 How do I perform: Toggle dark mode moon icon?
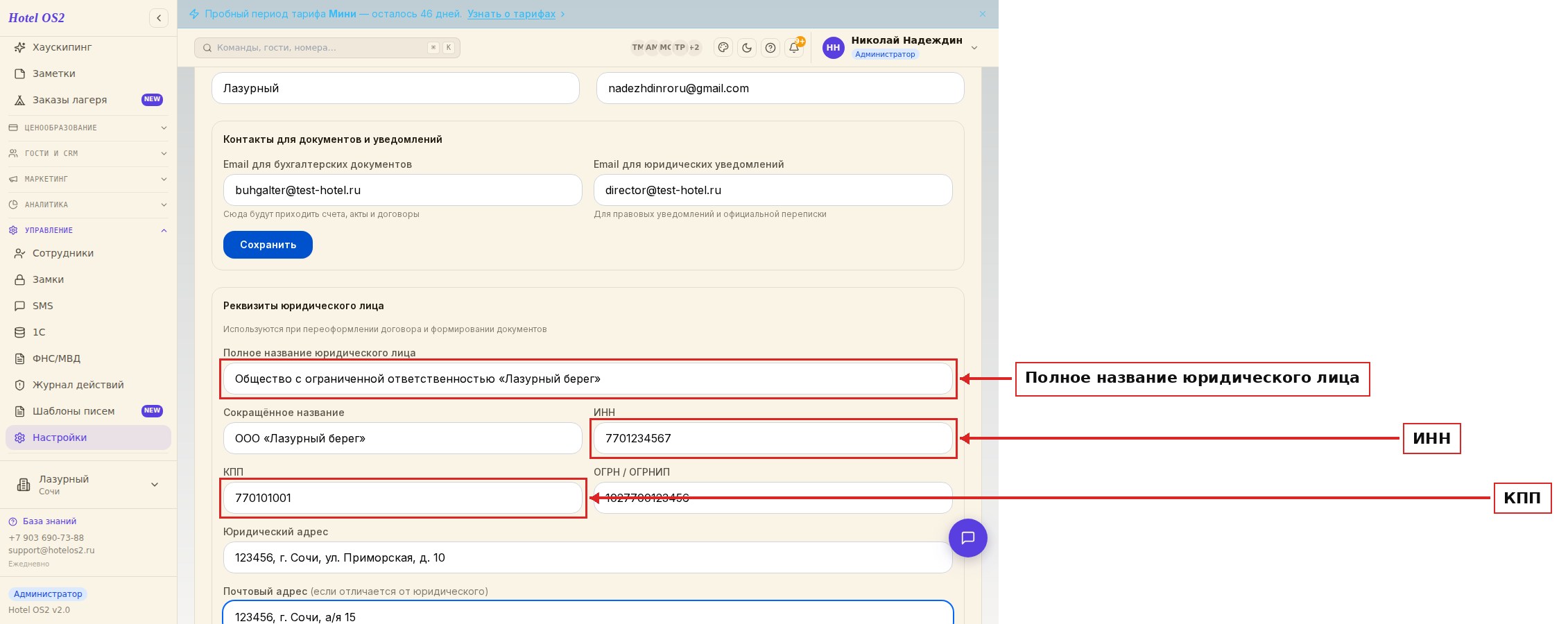[x=747, y=47]
